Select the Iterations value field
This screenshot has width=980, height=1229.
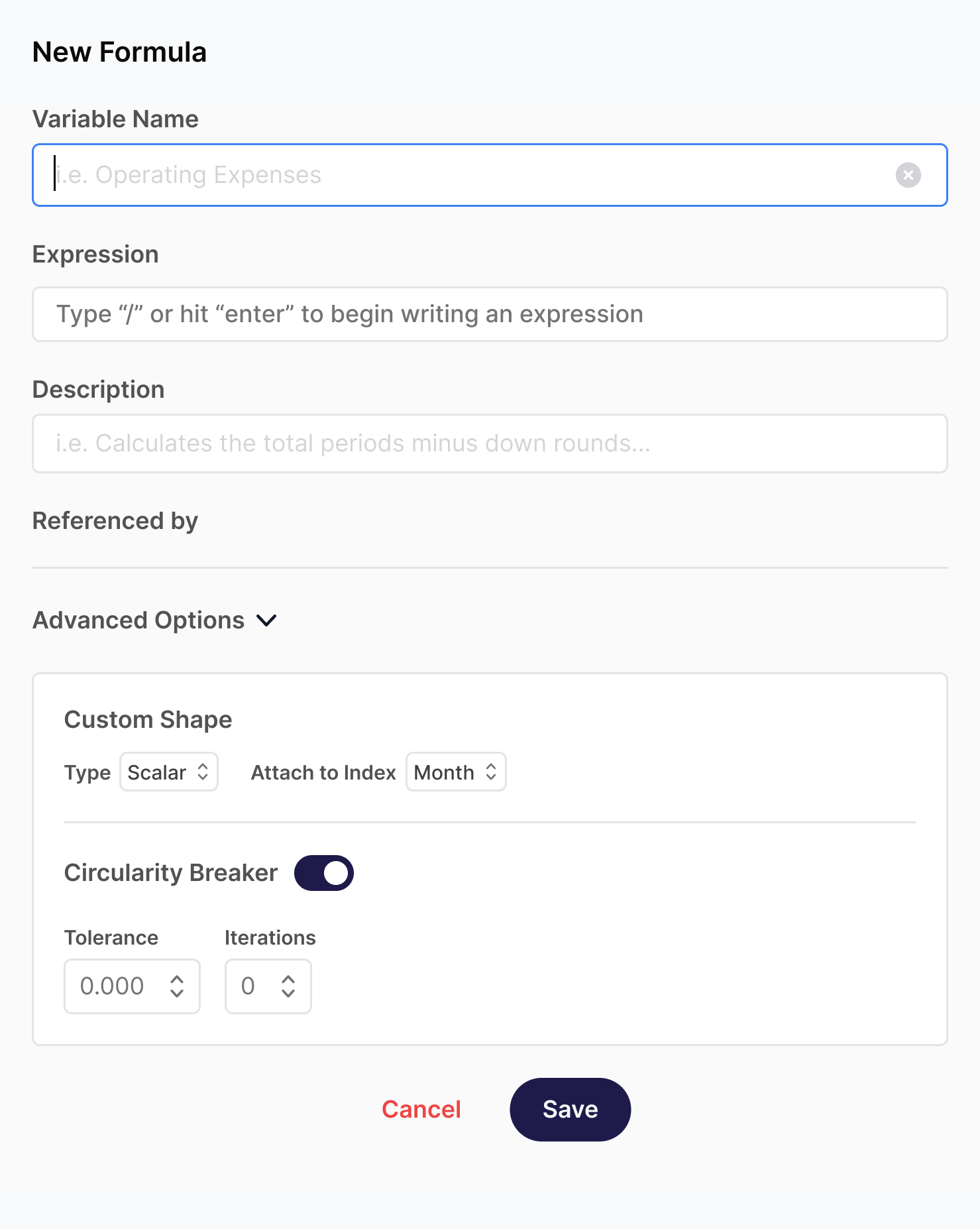pyautogui.click(x=268, y=986)
